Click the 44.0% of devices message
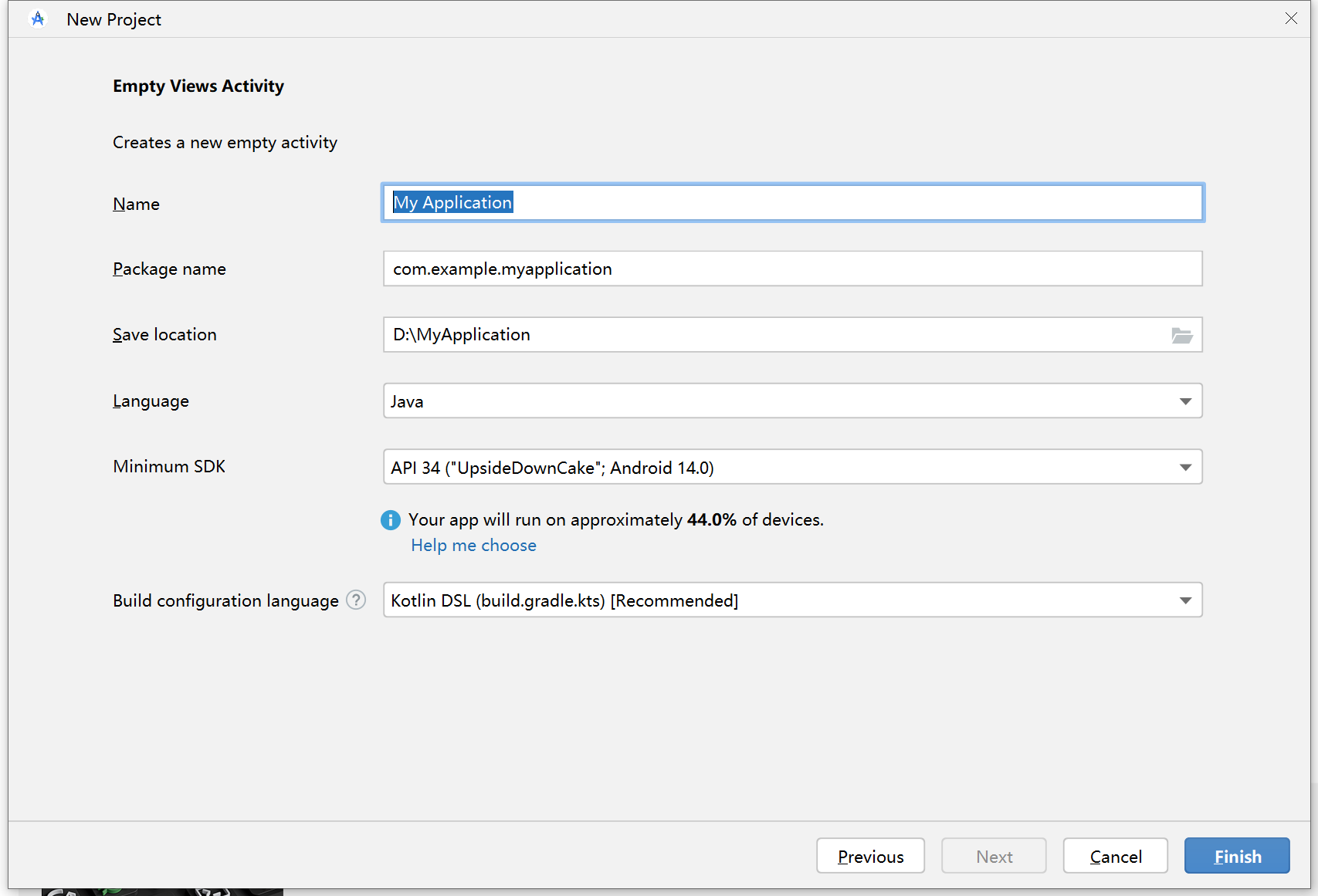This screenshot has height=896, width=1318. coord(616,520)
